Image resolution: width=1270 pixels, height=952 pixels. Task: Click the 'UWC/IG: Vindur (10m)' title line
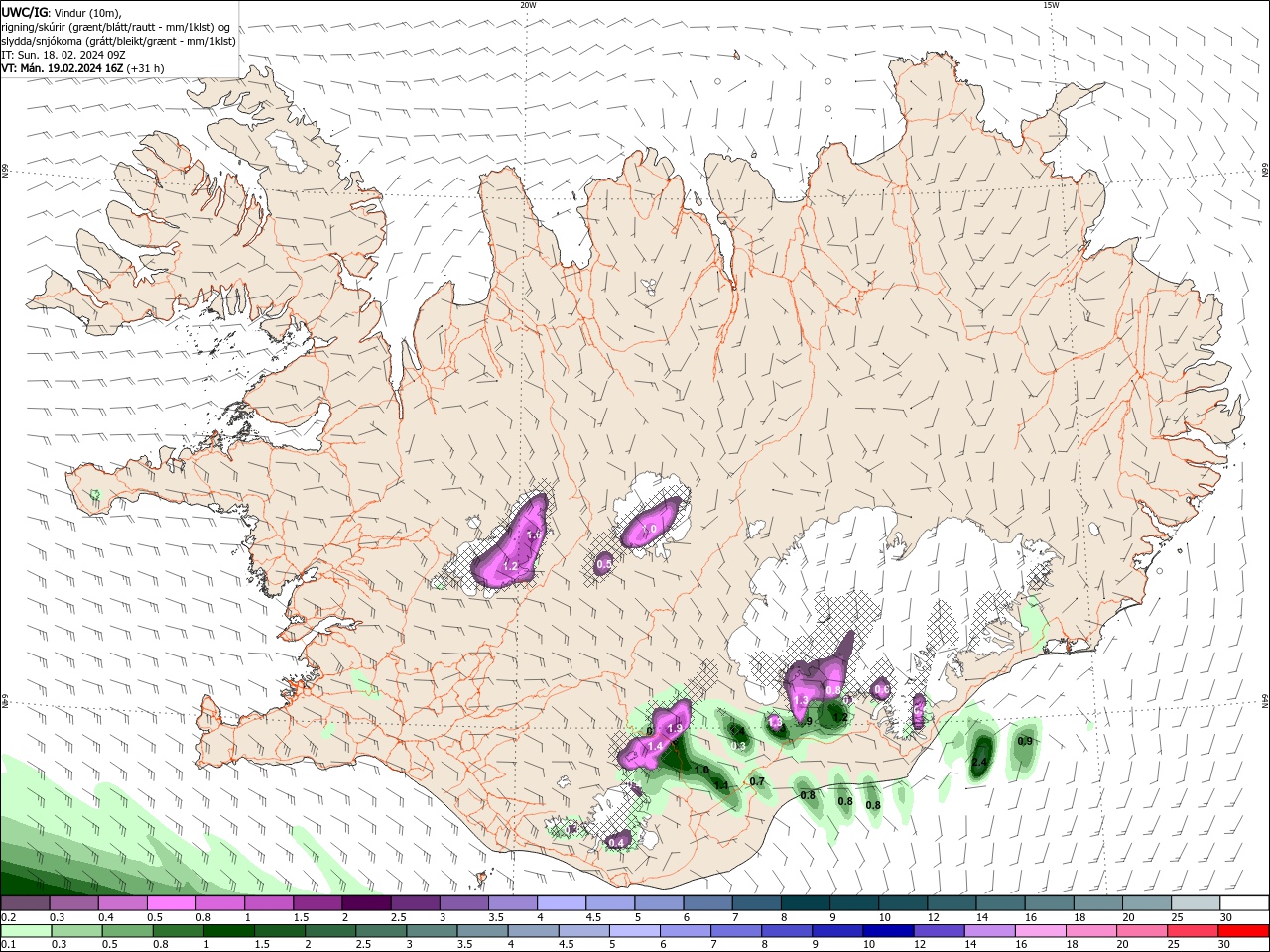click(63, 12)
